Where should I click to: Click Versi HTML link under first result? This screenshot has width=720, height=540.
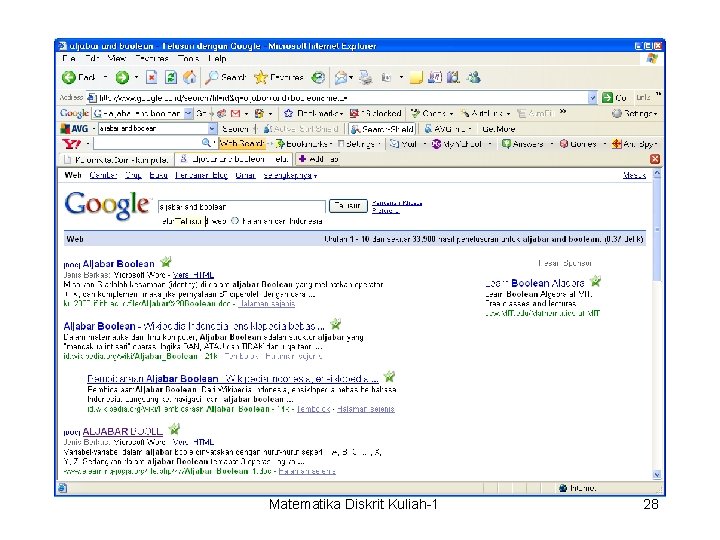(x=193, y=275)
